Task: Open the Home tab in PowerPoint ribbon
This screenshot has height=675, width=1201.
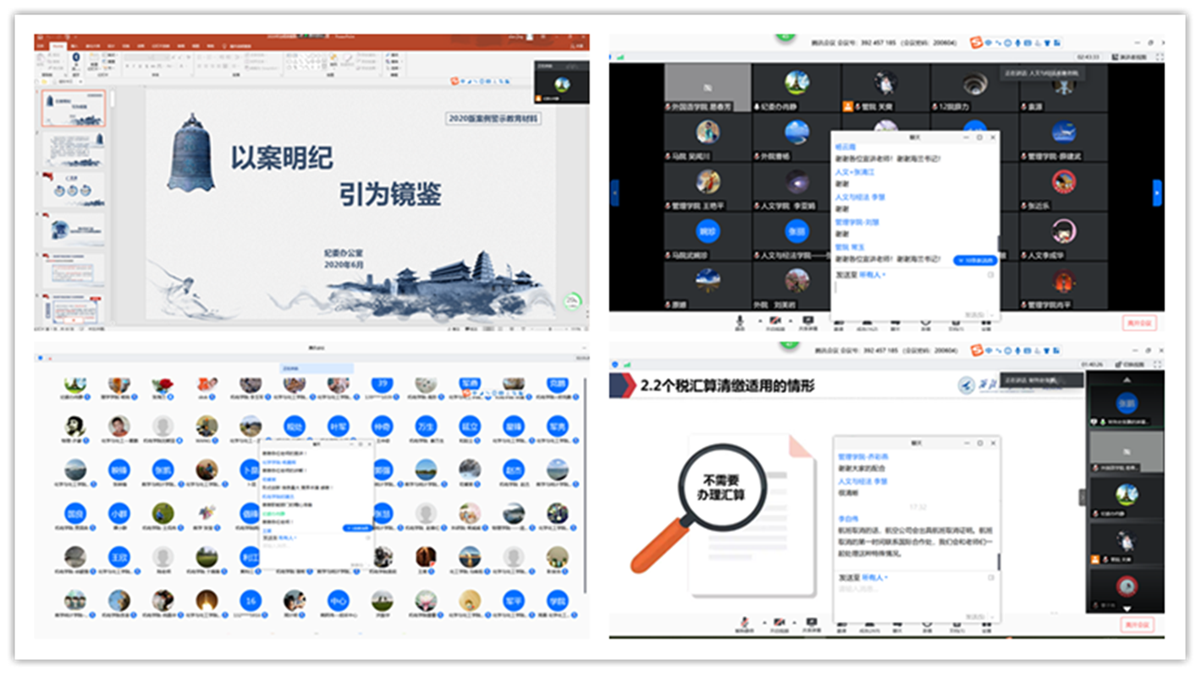Action: (x=58, y=46)
